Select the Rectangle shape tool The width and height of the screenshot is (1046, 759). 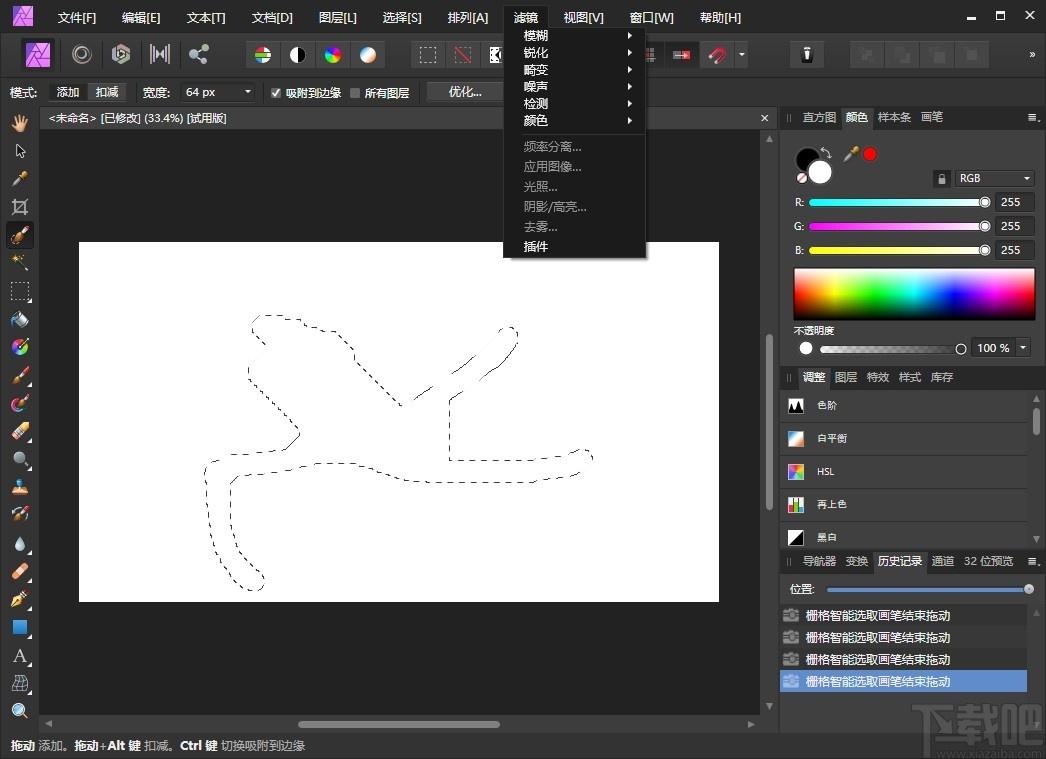[x=20, y=628]
